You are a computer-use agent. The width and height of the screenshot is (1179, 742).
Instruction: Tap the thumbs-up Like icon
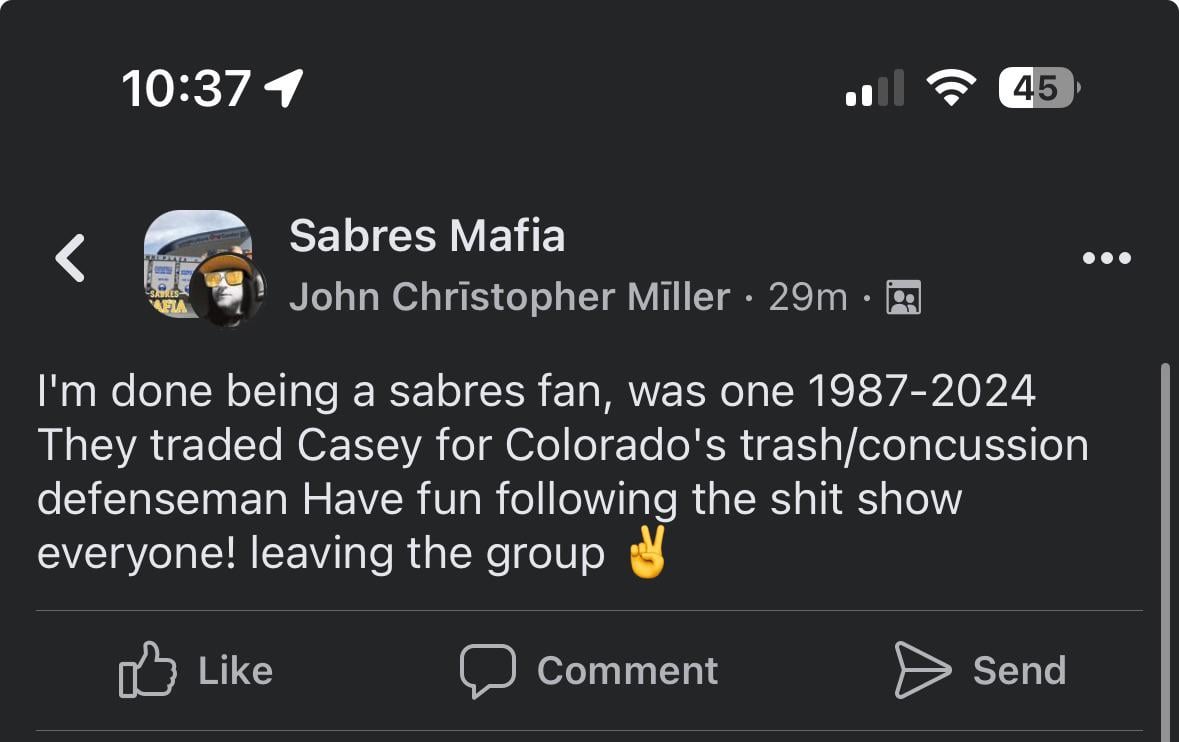(147, 670)
